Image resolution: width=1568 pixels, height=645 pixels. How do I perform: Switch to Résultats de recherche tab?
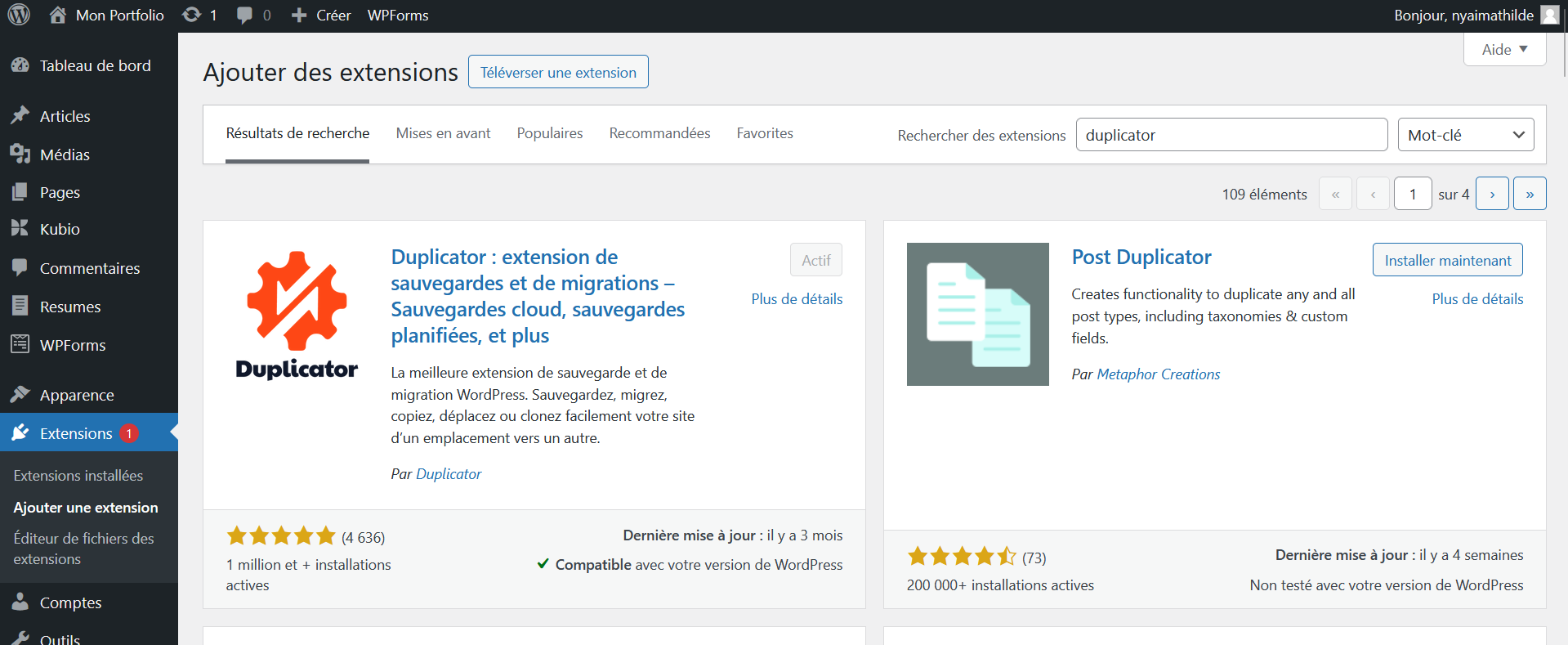297,133
